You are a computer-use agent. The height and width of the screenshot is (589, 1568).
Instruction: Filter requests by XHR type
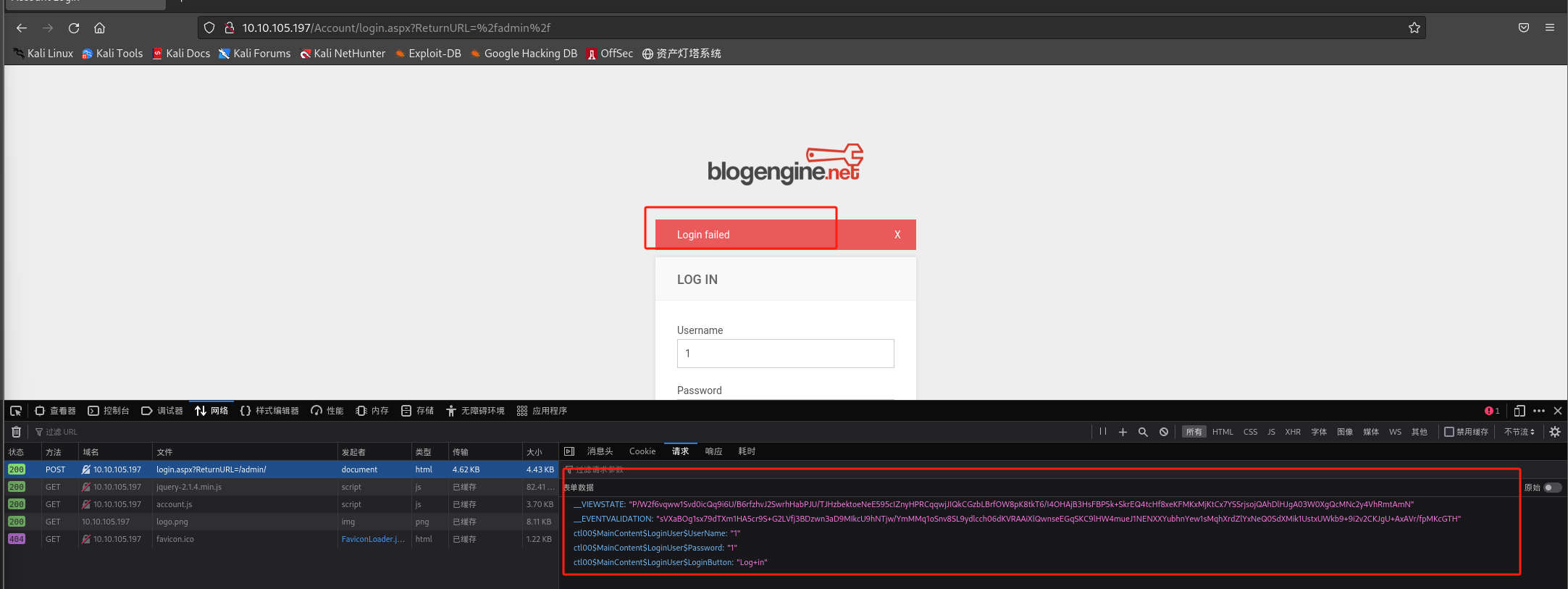coord(1293,432)
